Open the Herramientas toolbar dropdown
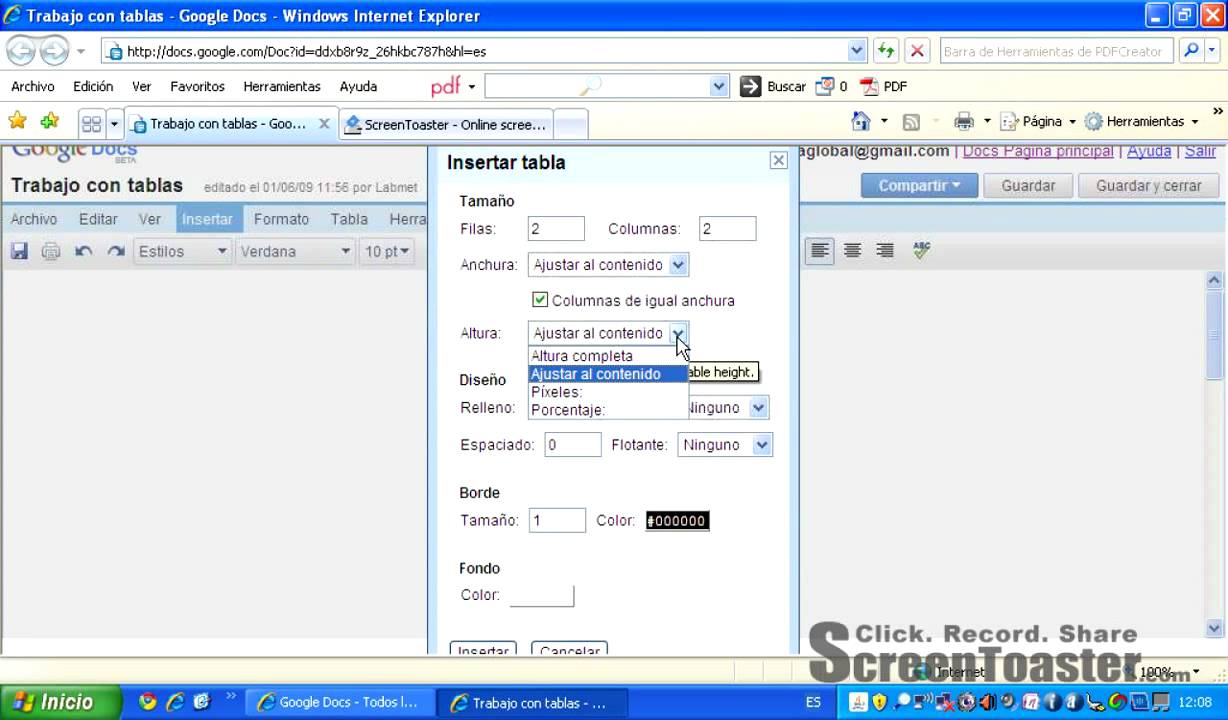The width and height of the screenshot is (1228, 720). (x=1141, y=121)
